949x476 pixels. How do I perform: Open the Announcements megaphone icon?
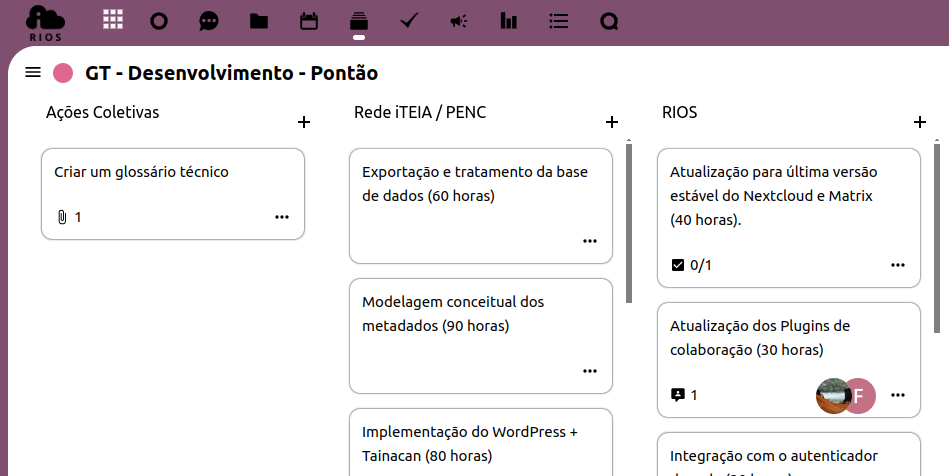click(x=459, y=22)
